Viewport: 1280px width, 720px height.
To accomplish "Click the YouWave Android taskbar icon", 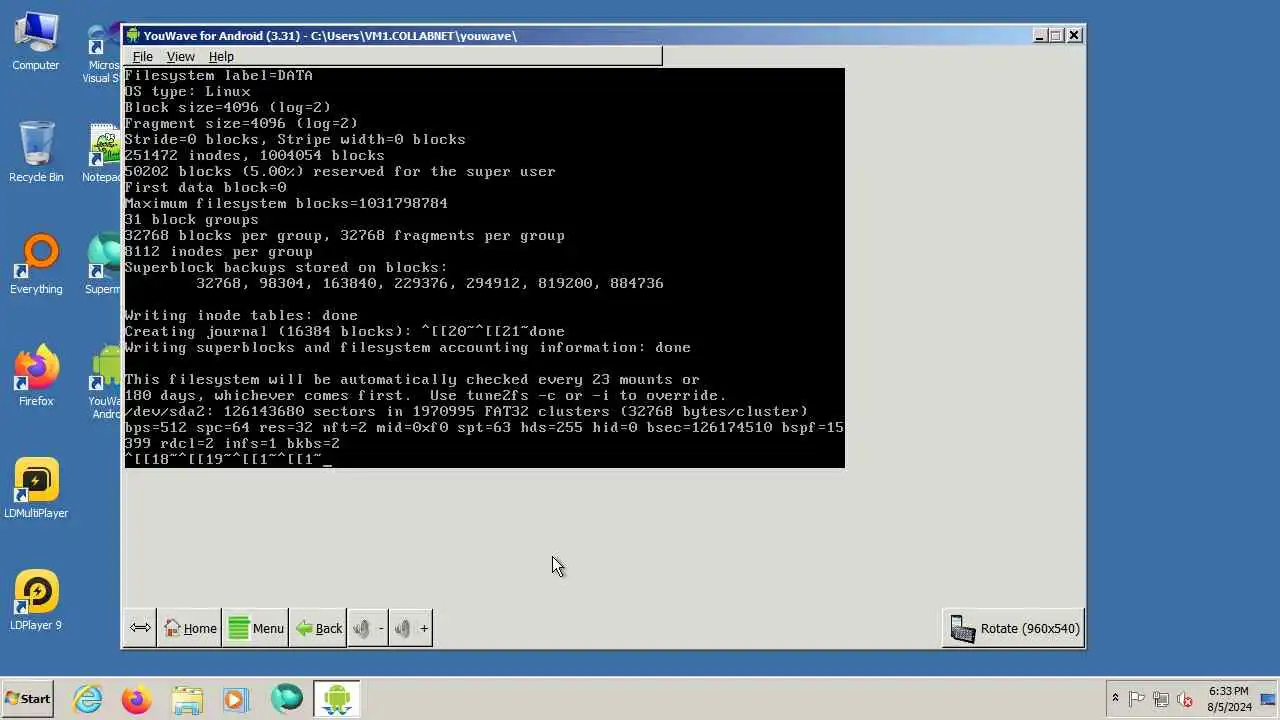I will tap(336, 699).
